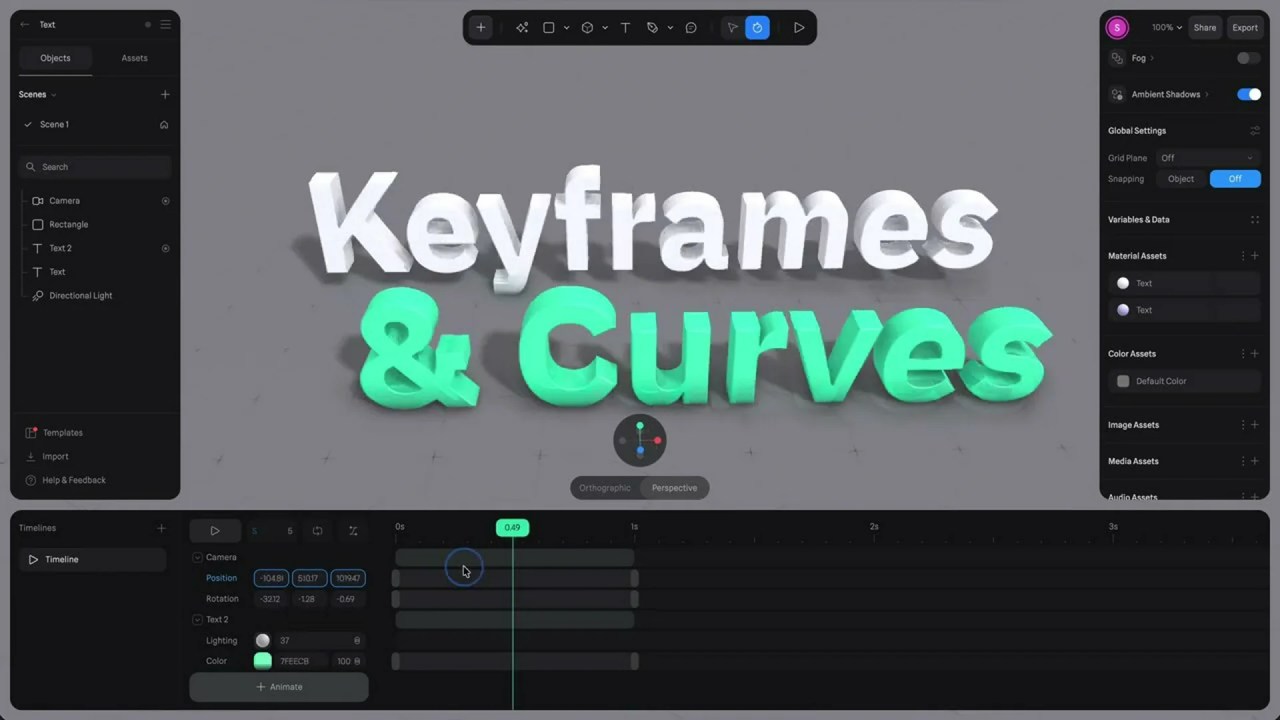The image size is (1280, 720).
Task: Open the comment tool
Action: [690, 27]
